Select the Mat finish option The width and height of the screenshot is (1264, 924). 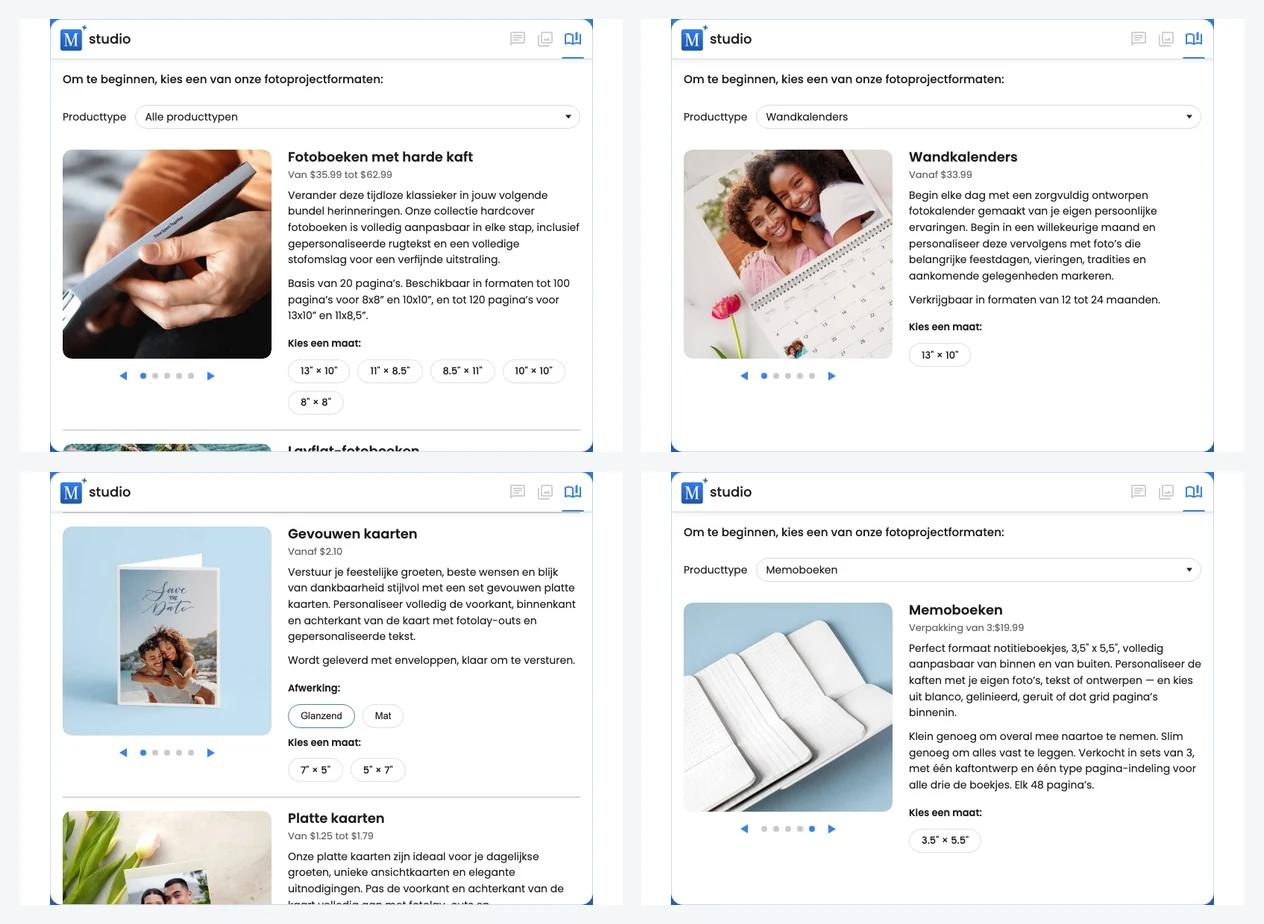click(x=383, y=716)
